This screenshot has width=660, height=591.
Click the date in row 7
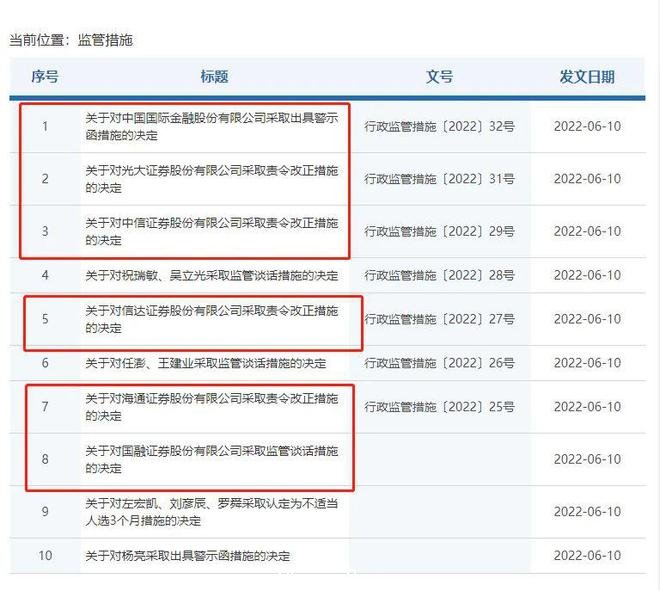588,407
